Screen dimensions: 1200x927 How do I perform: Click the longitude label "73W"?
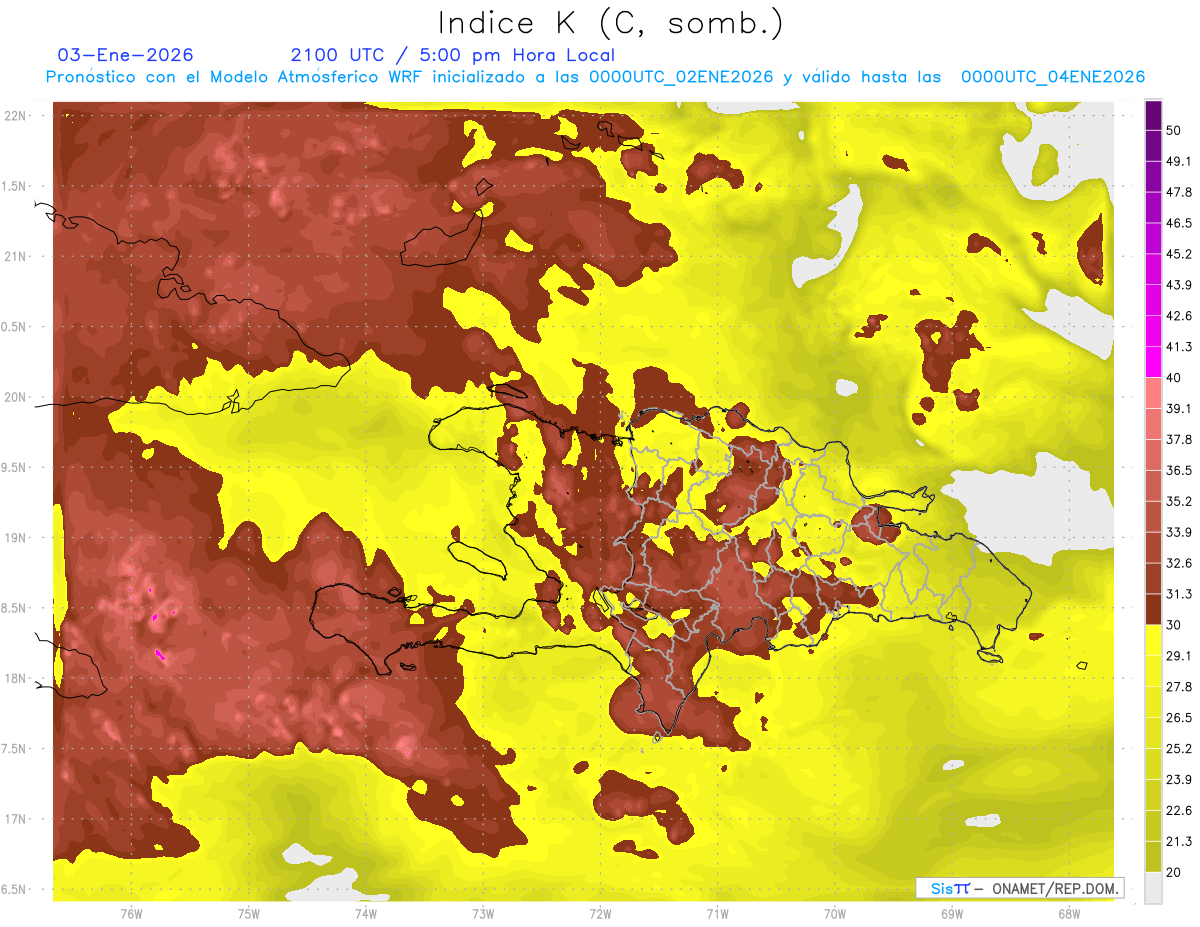coord(482,914)
